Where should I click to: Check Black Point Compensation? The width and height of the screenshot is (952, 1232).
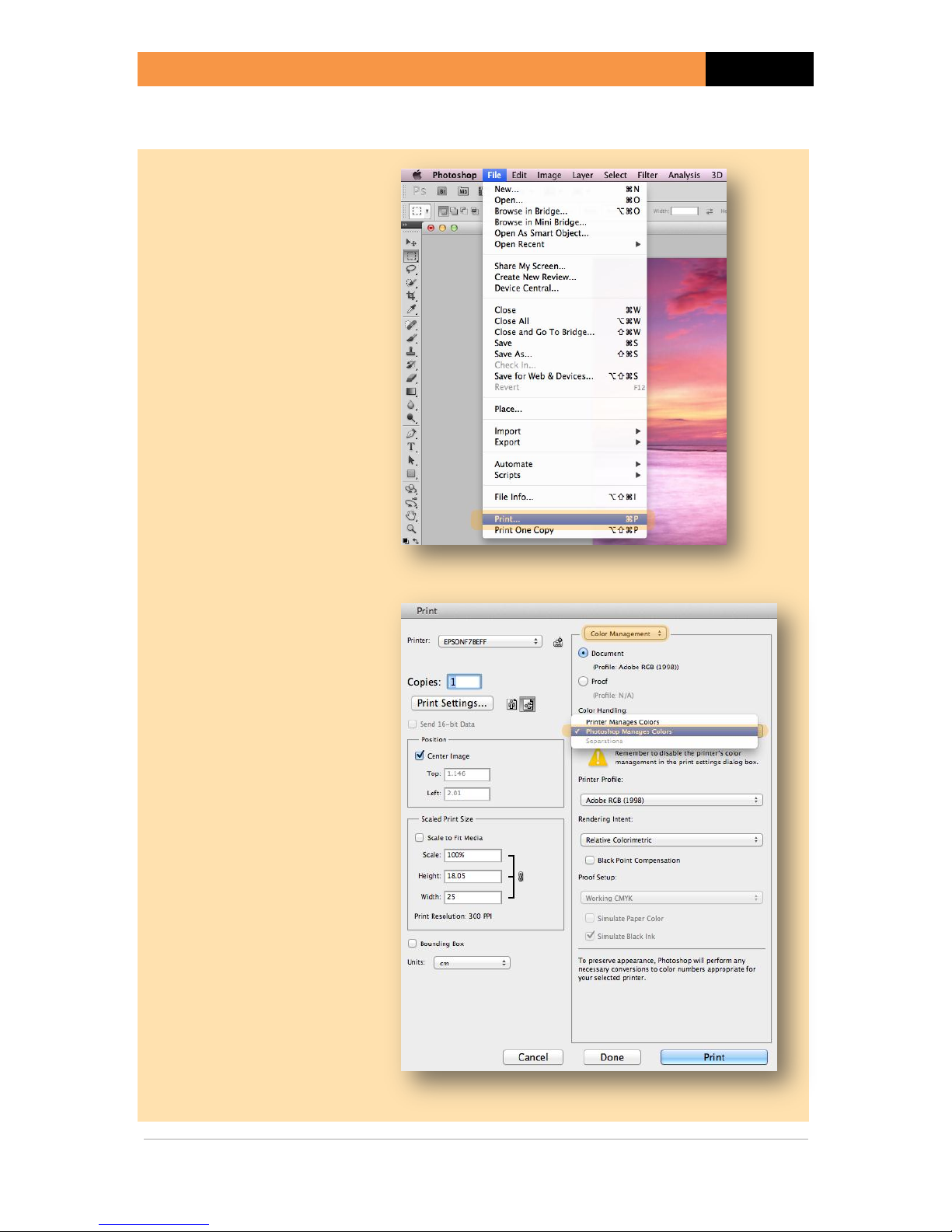(x=590, y=860)
